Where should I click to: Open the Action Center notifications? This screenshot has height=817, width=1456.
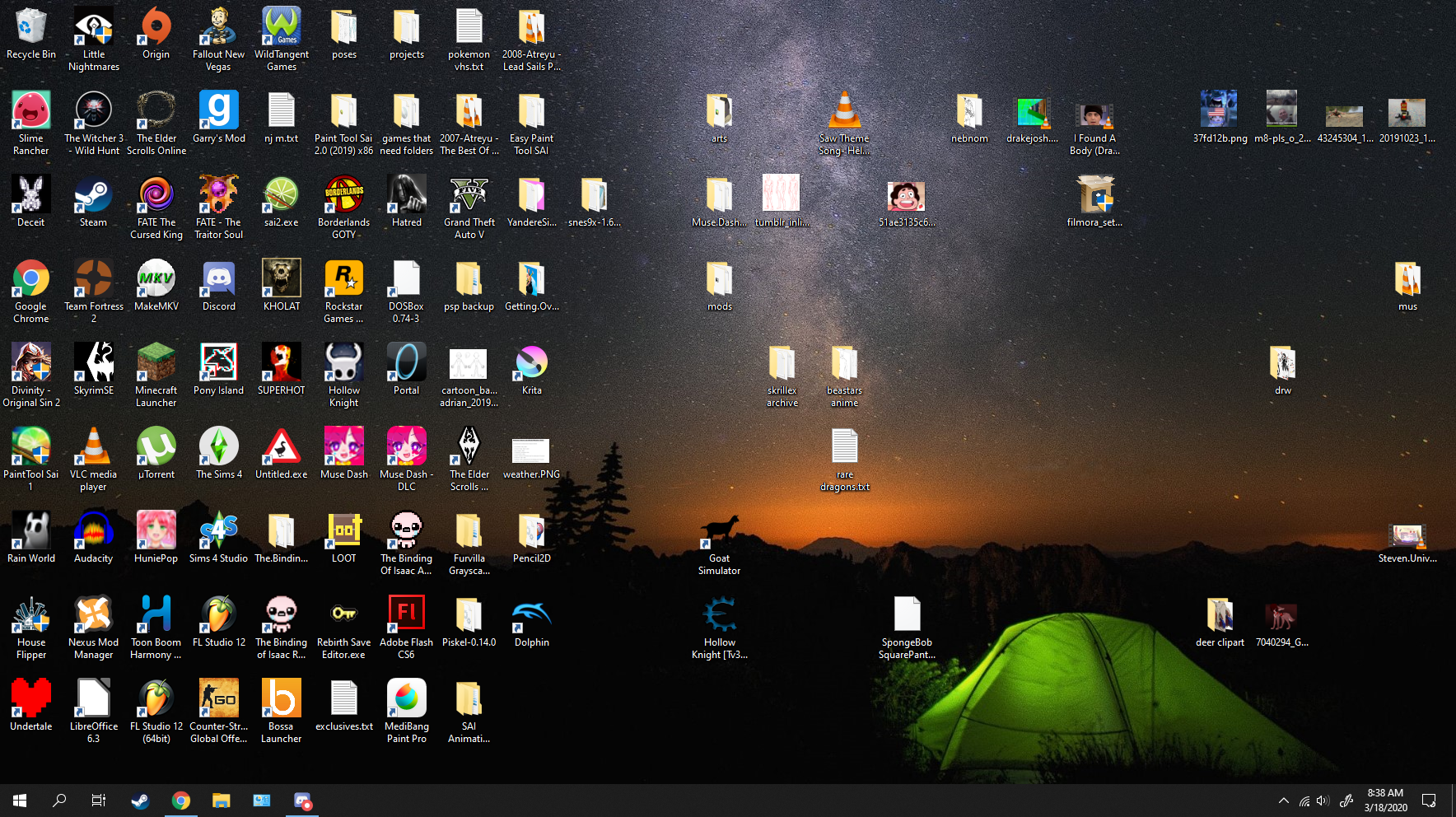point(1430,801)
